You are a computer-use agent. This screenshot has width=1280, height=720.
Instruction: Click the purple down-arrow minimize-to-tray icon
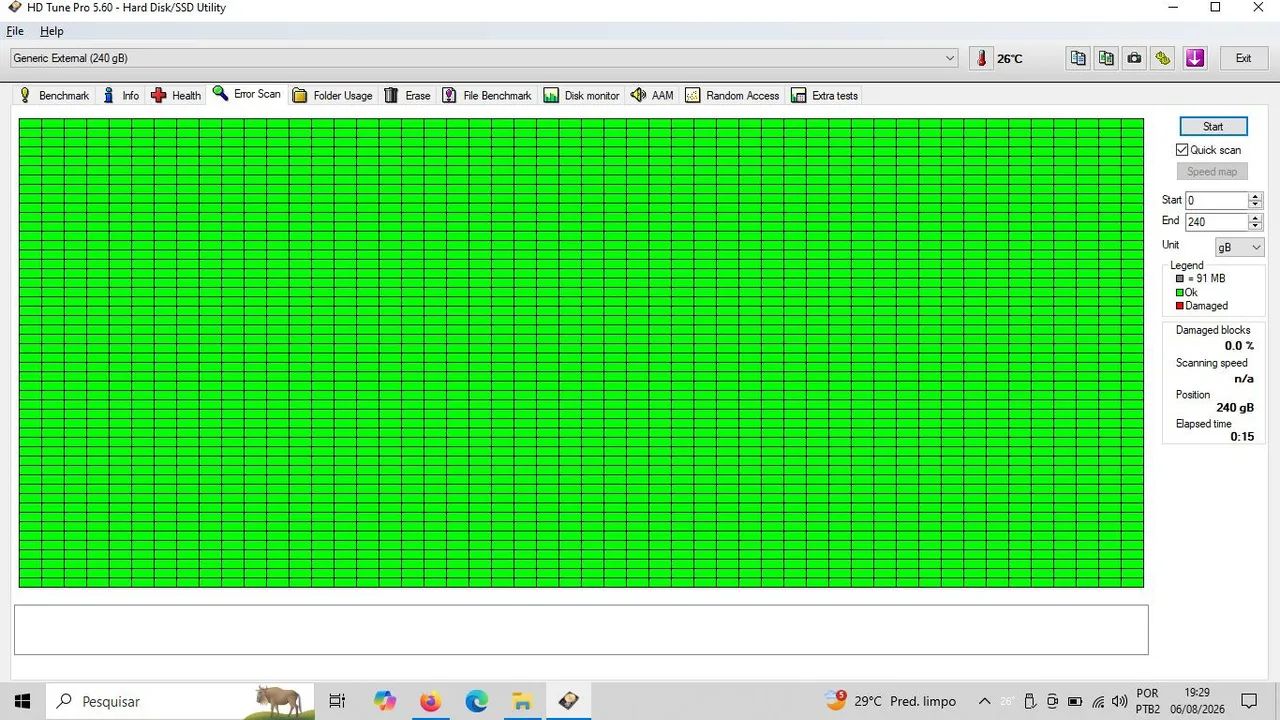(1195, 58)
